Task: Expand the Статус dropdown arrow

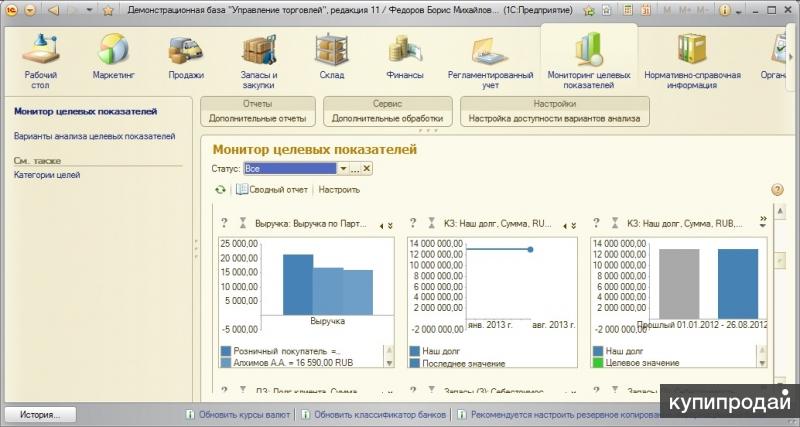Action: pyautogui.click(x=343, y=169)
